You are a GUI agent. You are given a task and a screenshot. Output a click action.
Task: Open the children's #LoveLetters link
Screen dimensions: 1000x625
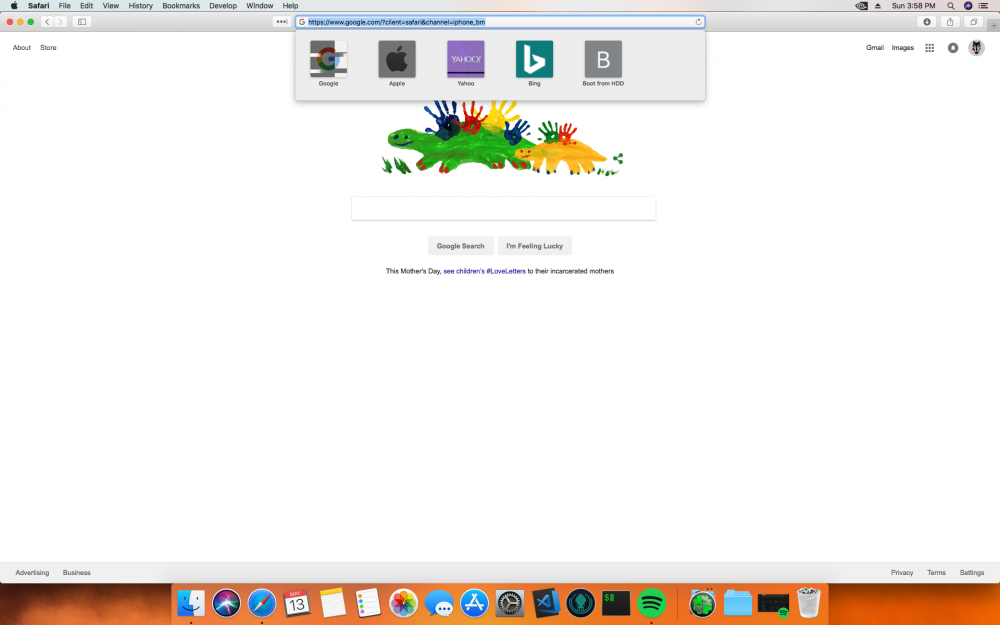485,271
